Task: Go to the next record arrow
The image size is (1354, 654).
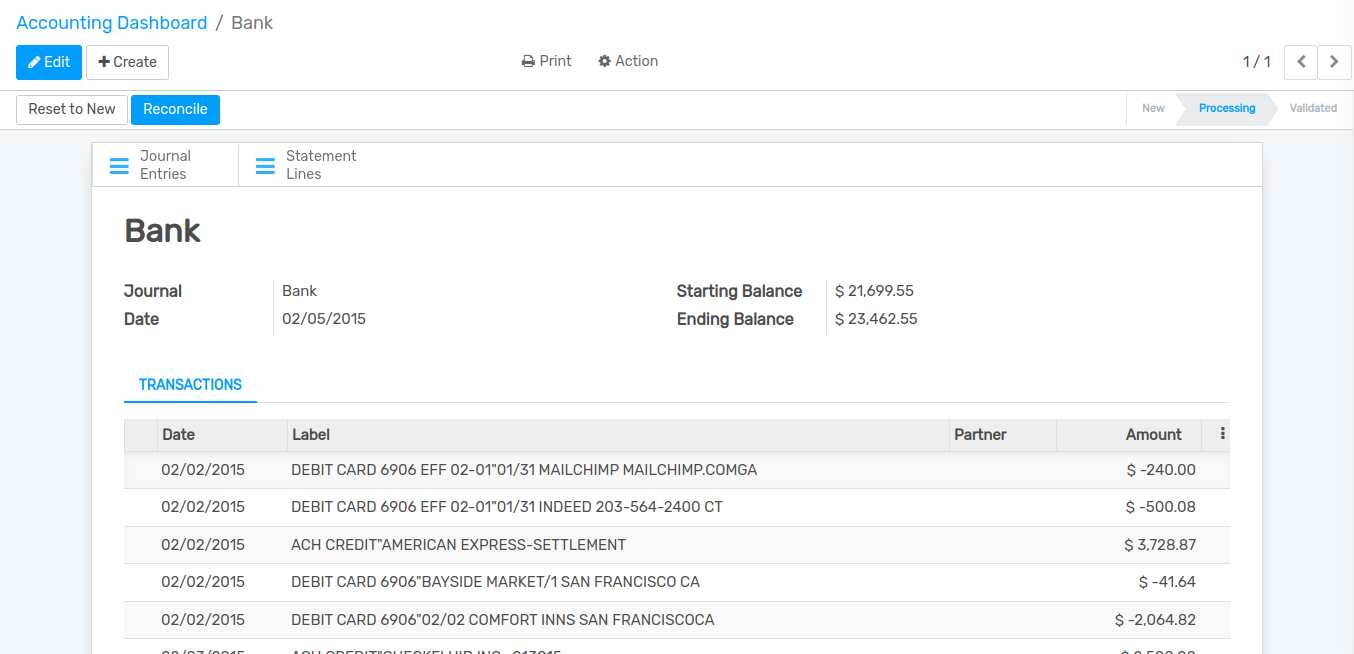Action: click(x=1334, y=62)
